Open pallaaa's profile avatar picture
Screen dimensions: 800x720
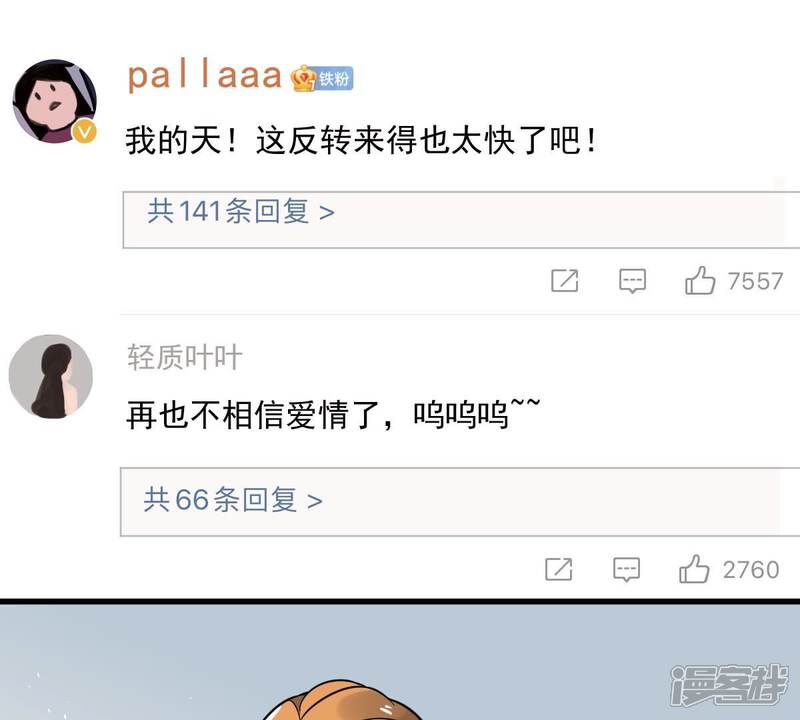click(55, 101)
